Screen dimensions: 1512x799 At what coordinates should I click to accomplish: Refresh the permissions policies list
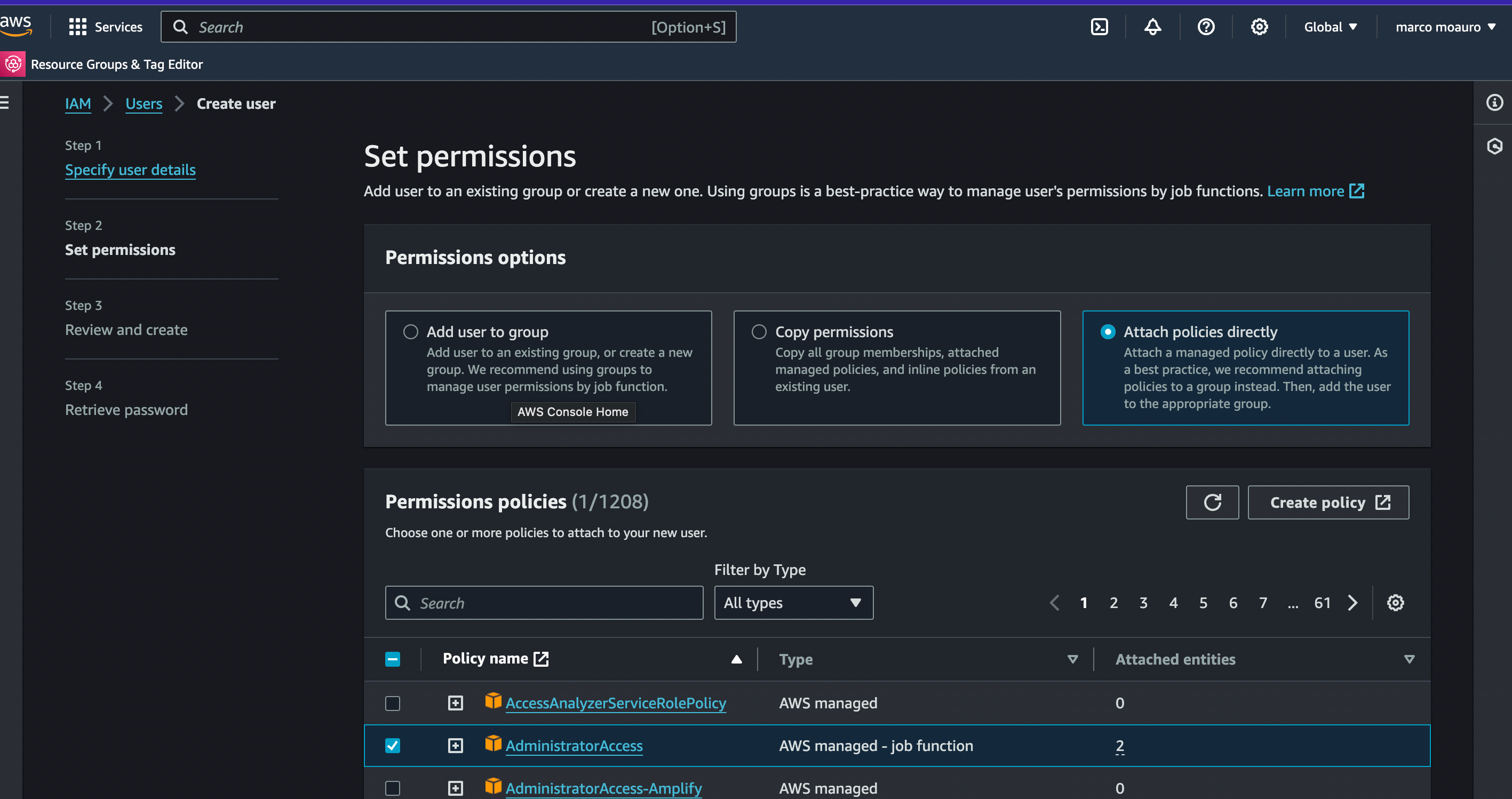click(1212, 502)
